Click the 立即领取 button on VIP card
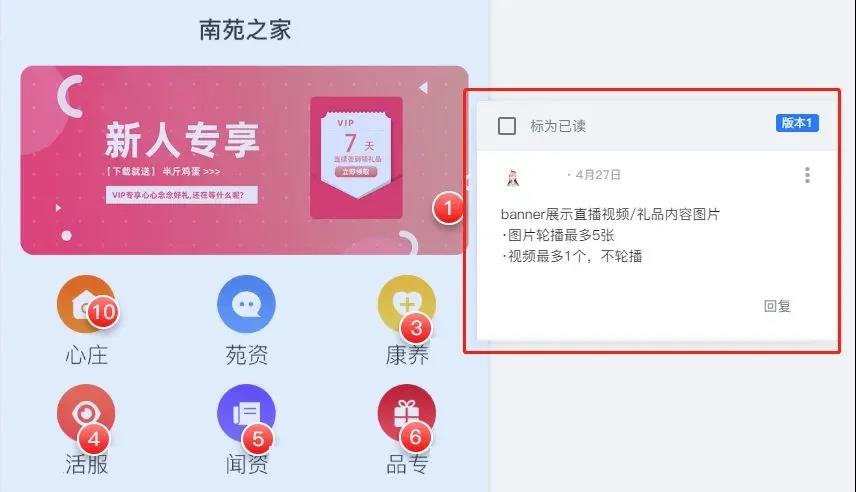 click(x=356, y=171)
